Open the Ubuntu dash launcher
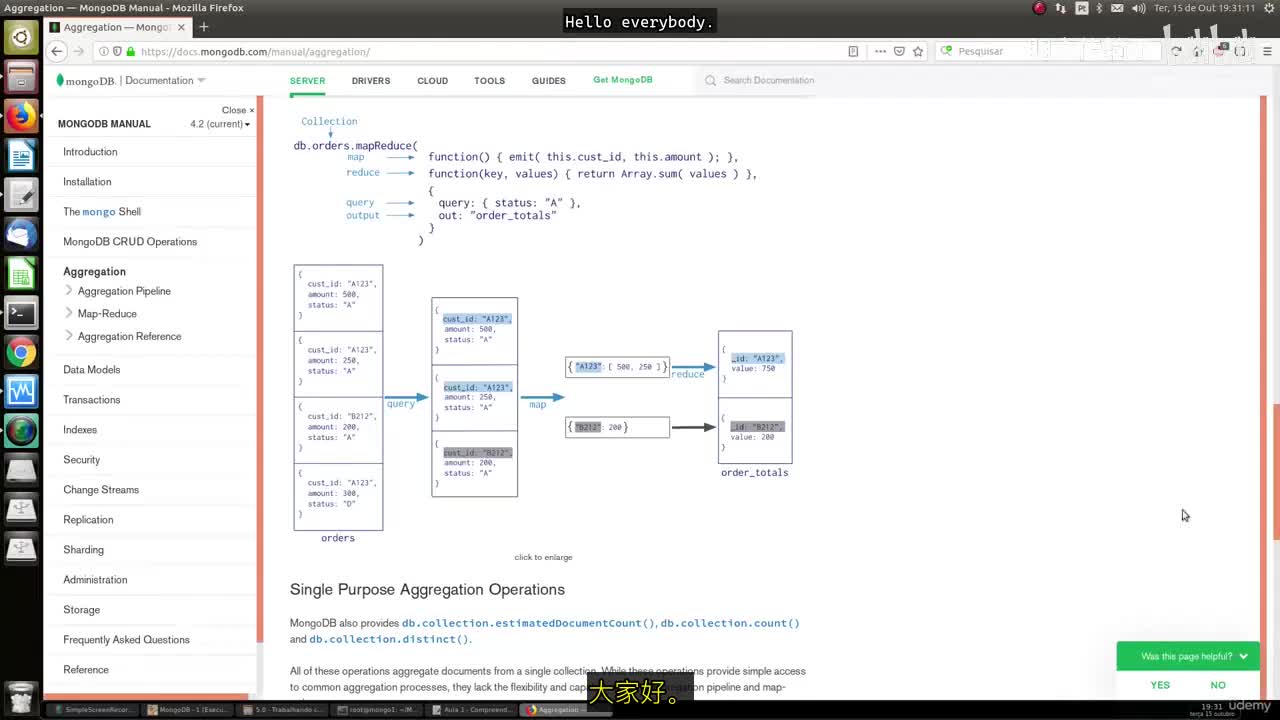1280x720 pixels. coord(21,38)
